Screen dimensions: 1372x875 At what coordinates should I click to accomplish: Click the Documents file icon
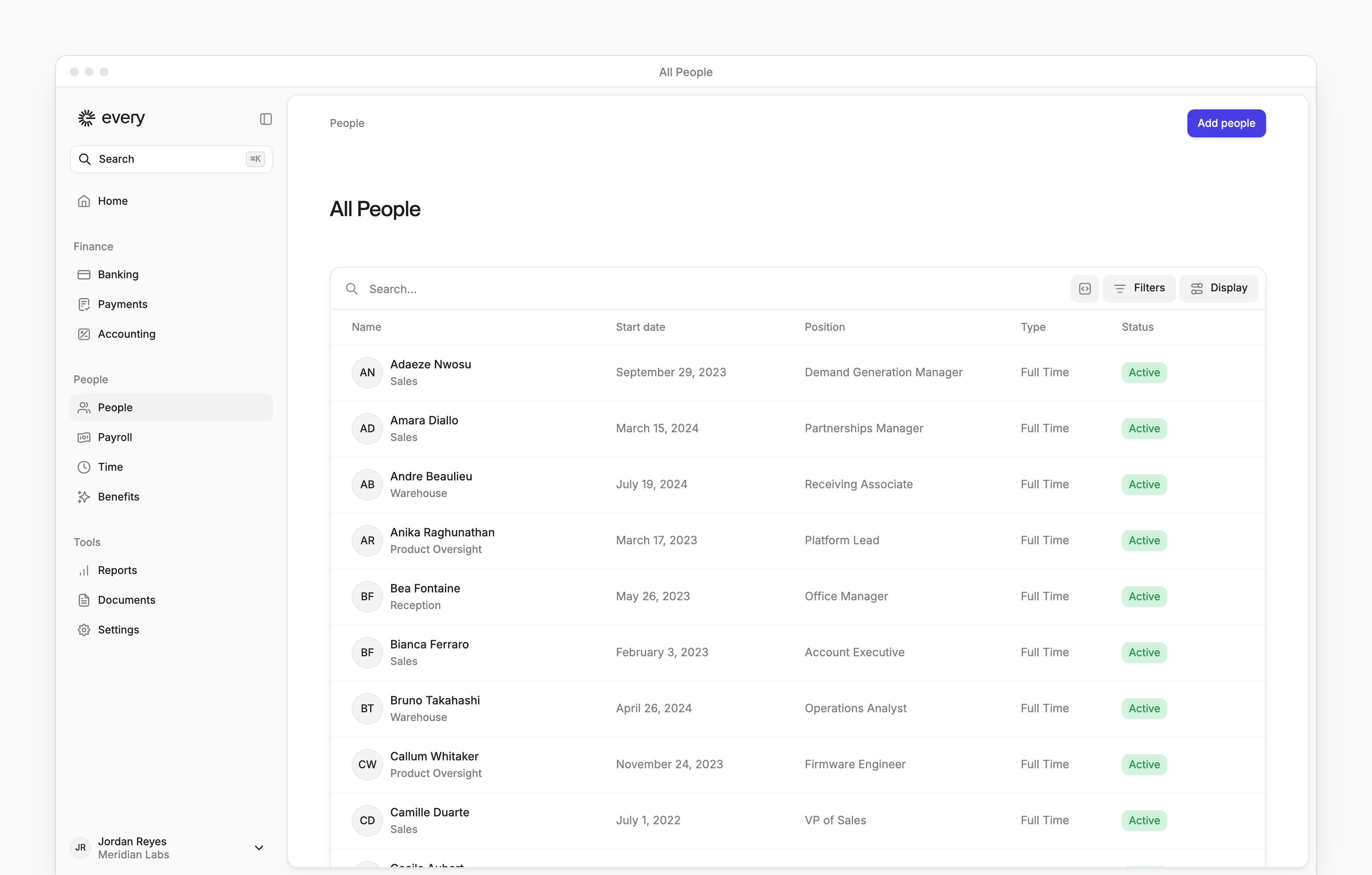tap(84, 600)
